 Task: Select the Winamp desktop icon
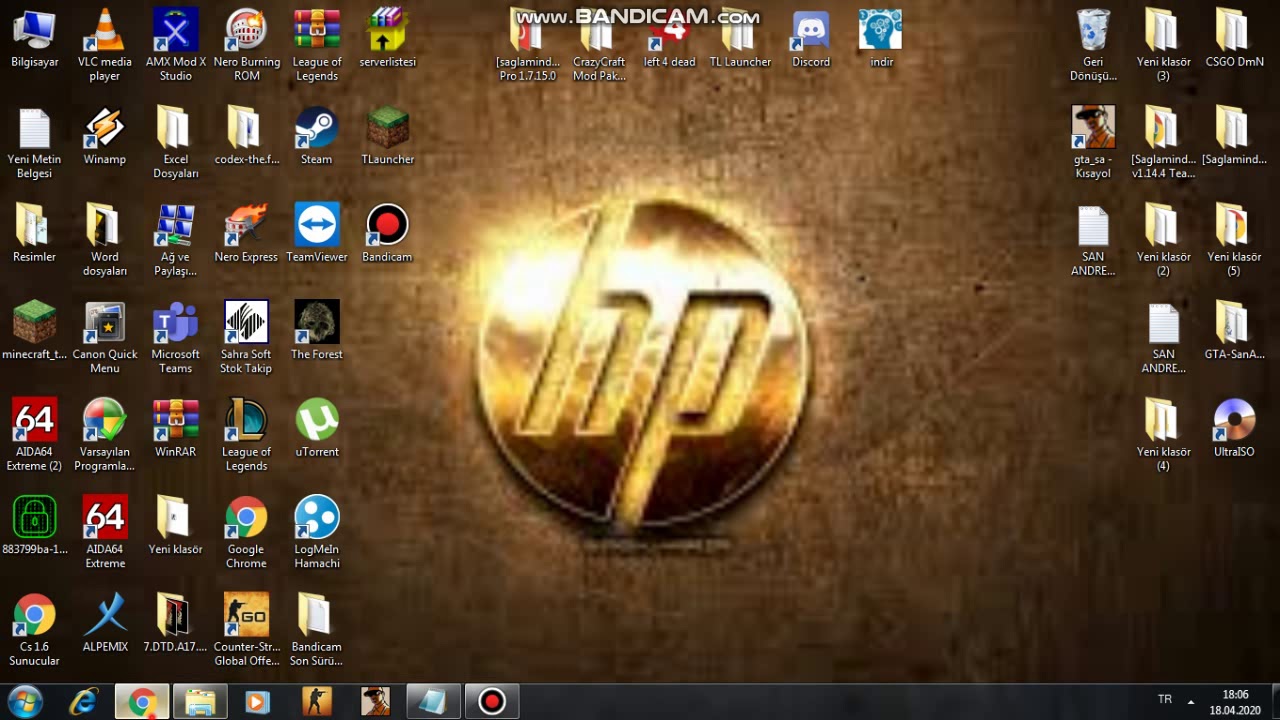point(104,137)
